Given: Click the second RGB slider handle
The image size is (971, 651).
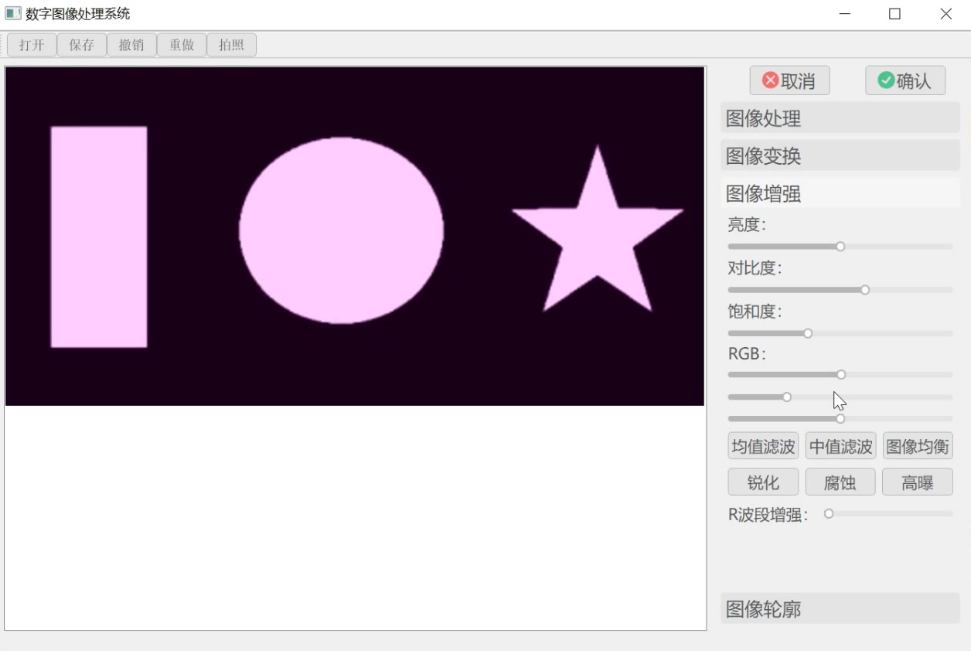Looking at the screenshot, I should tap(786, 397).
